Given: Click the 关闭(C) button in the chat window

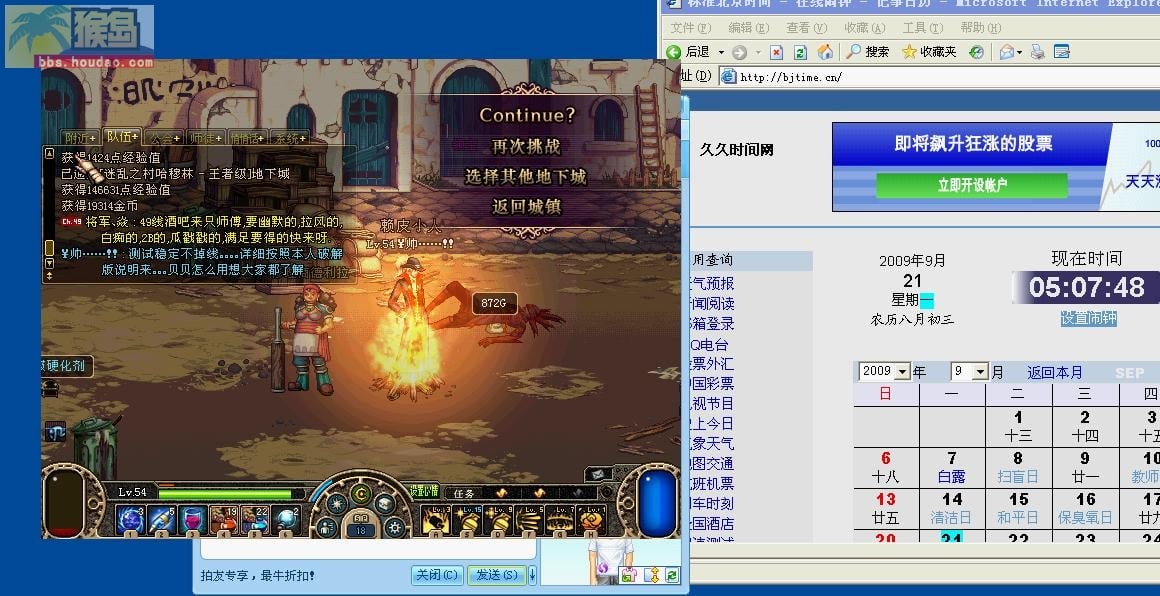Looking at the screenshot, I should (x=437, y=575).
